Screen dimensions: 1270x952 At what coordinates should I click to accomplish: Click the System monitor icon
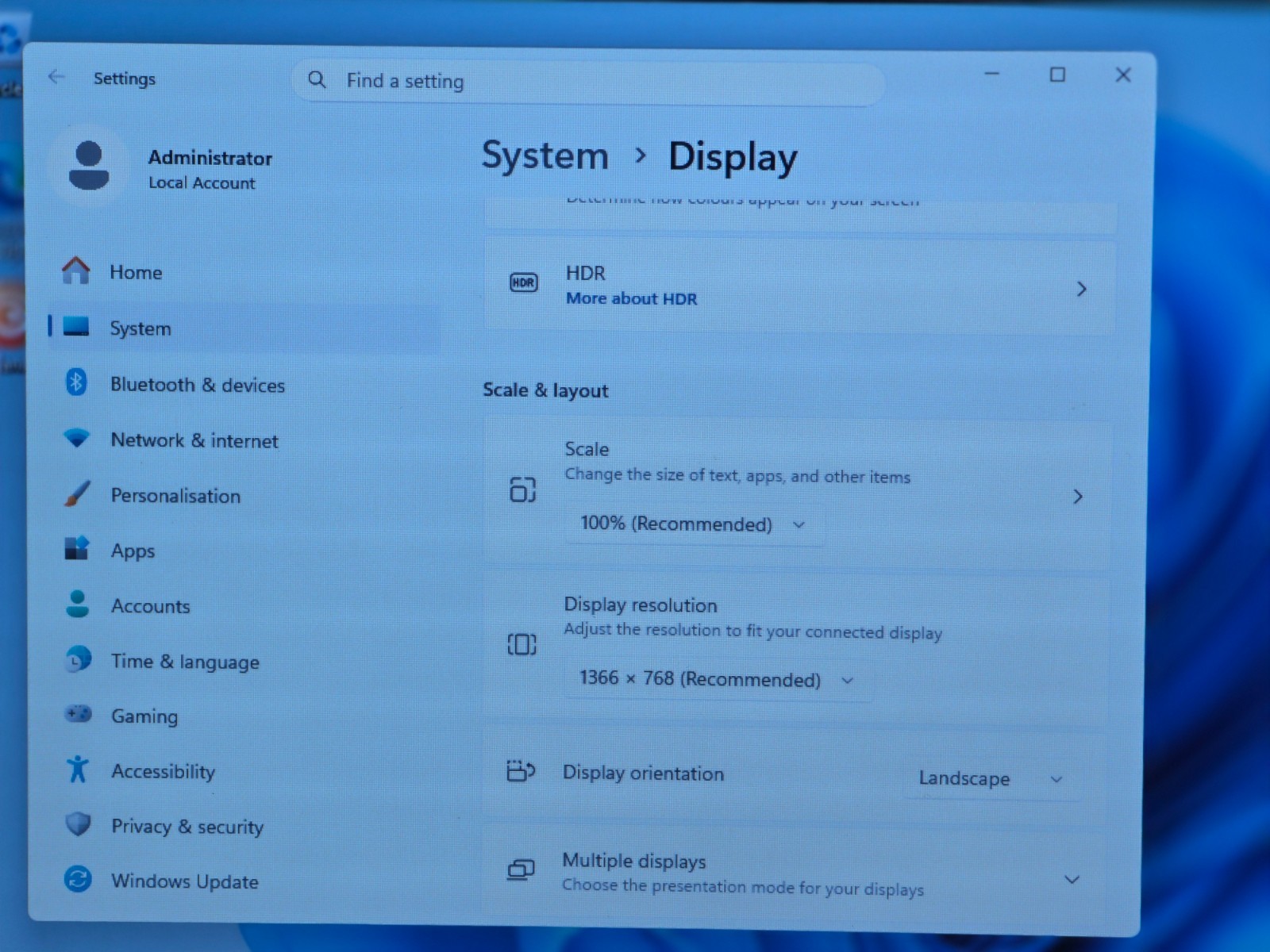coord(76,327)
